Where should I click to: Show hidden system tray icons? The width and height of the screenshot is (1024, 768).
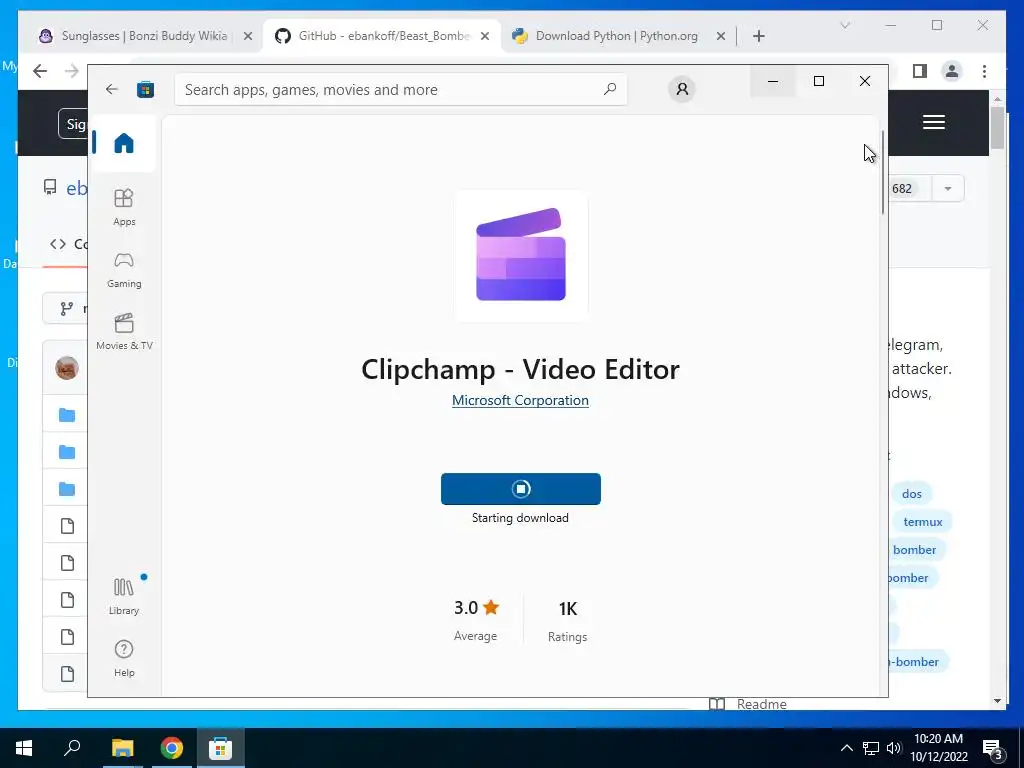point(846,748)
